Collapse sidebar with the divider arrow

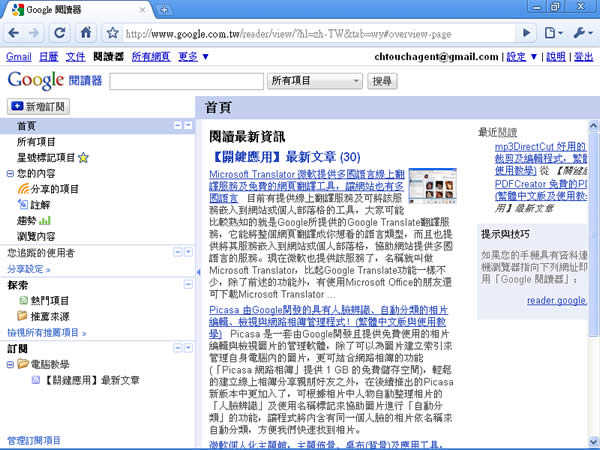point(198,272)
